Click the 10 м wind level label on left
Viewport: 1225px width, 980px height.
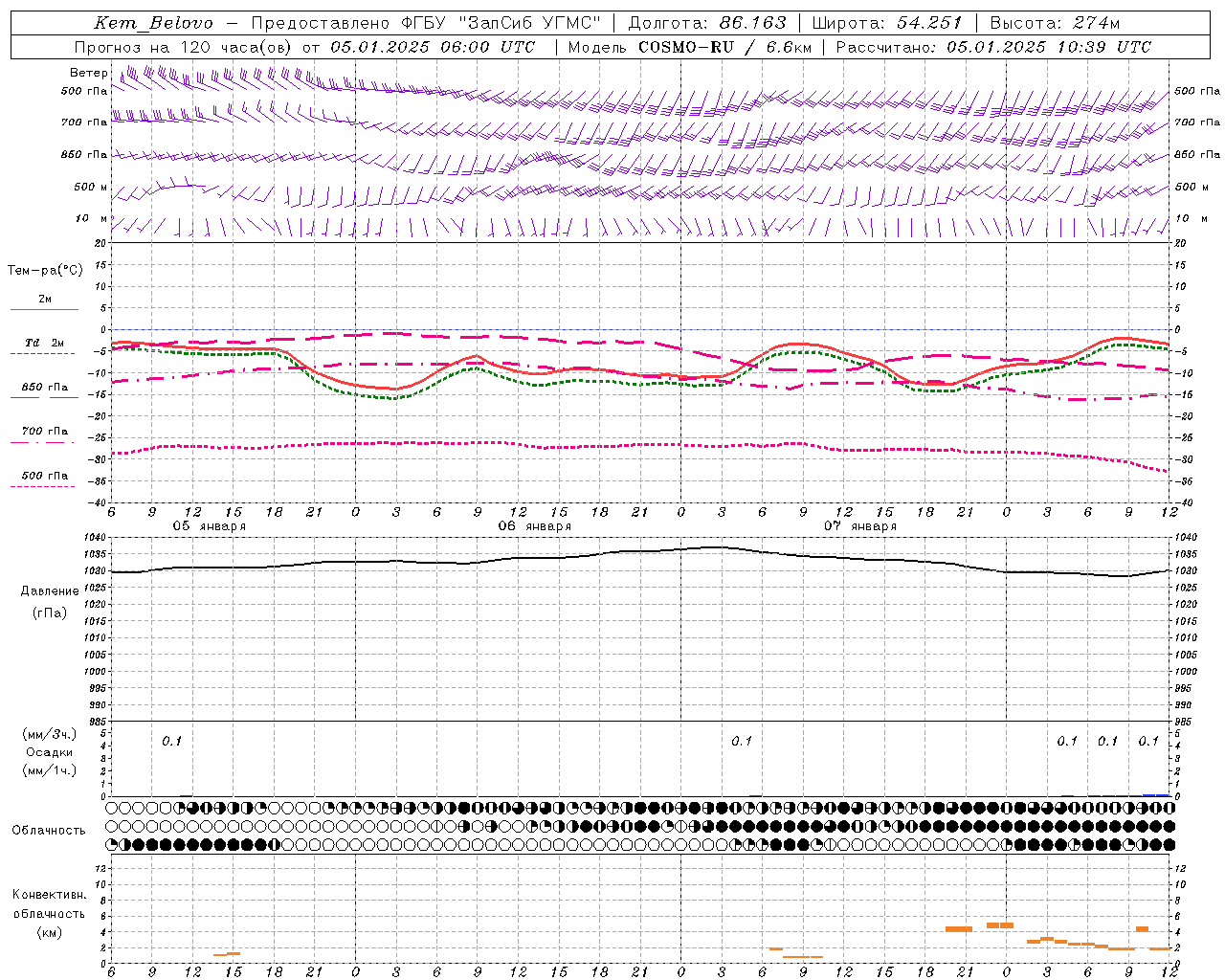pos(91,219)
